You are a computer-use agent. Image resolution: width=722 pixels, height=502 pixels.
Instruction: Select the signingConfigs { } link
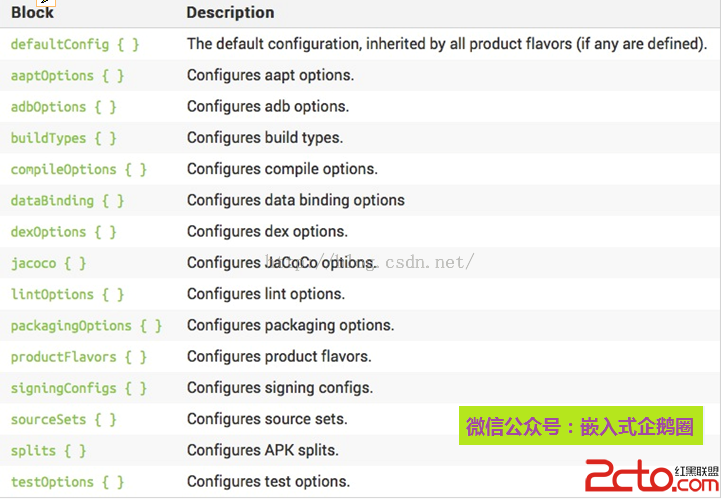[x=79, y=388]
